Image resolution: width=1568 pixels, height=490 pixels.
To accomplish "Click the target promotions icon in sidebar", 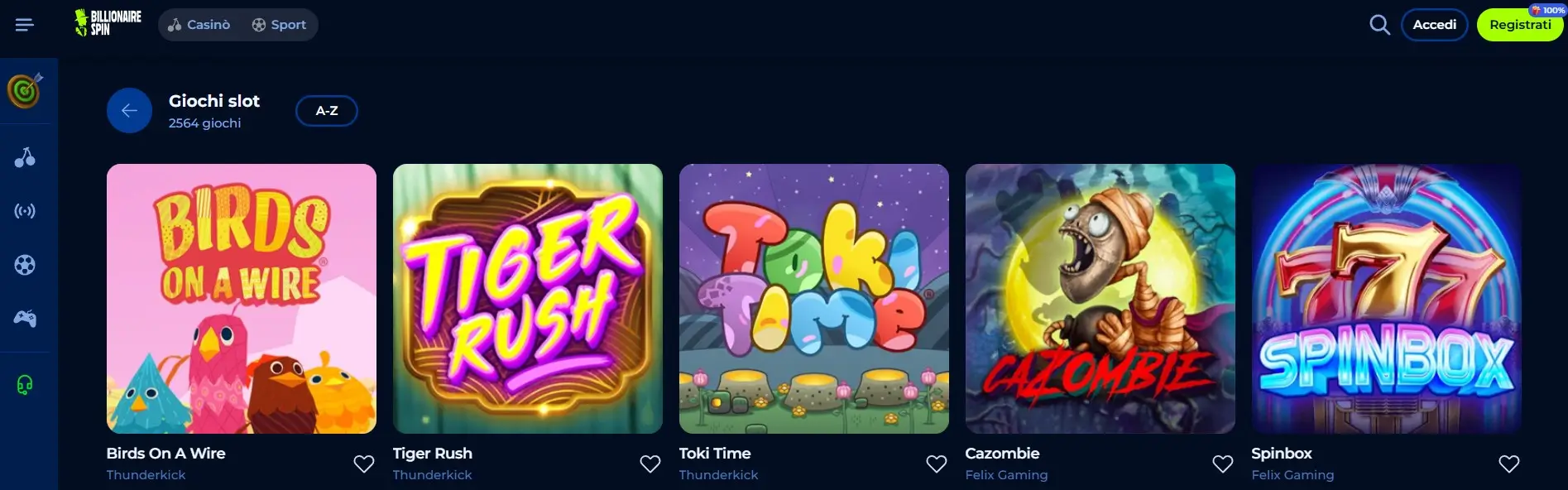I will (x=26, y=89).
